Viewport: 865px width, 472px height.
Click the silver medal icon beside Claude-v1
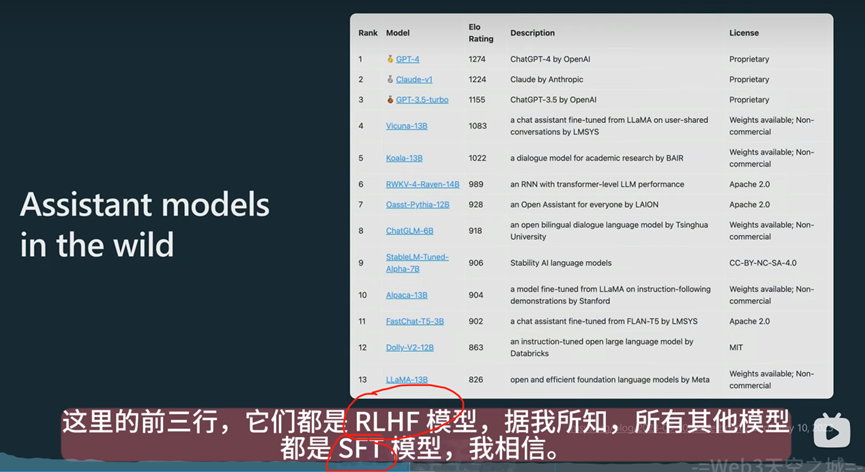pyautogui.click(x=390, y=80)
